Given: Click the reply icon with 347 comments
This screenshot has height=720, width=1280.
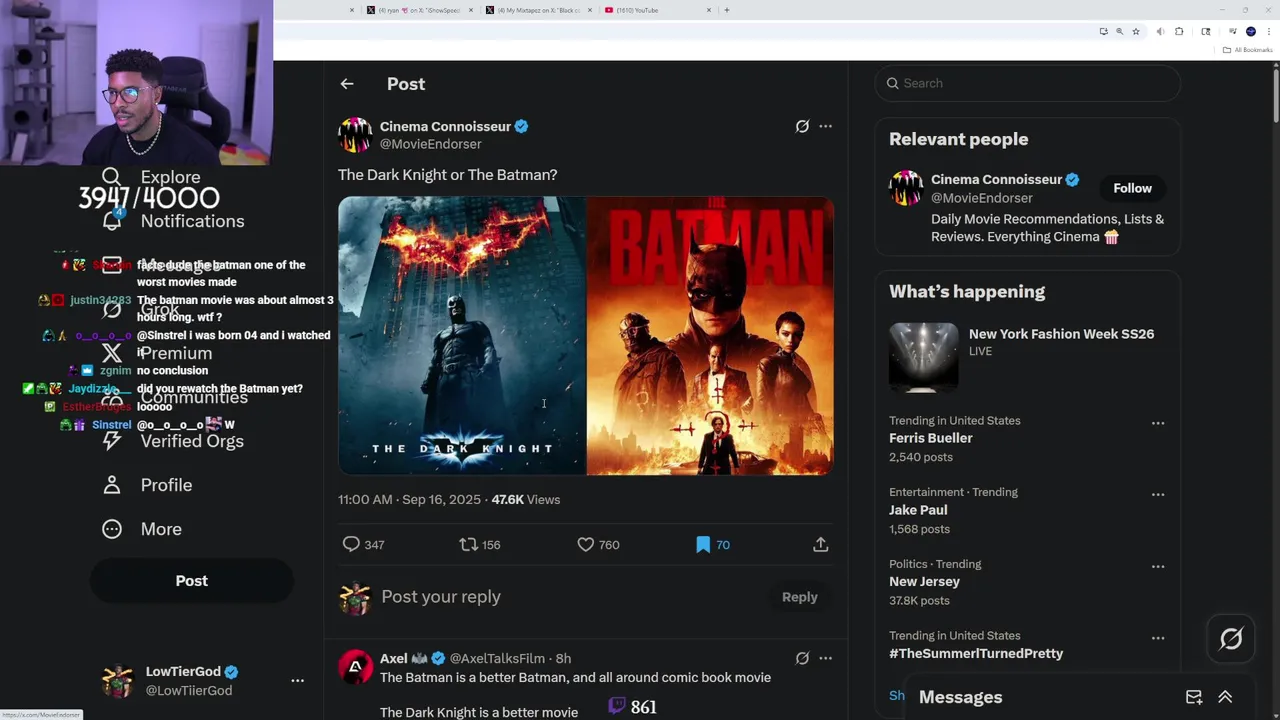Looking at the screenshot, I should click(351, 544).
